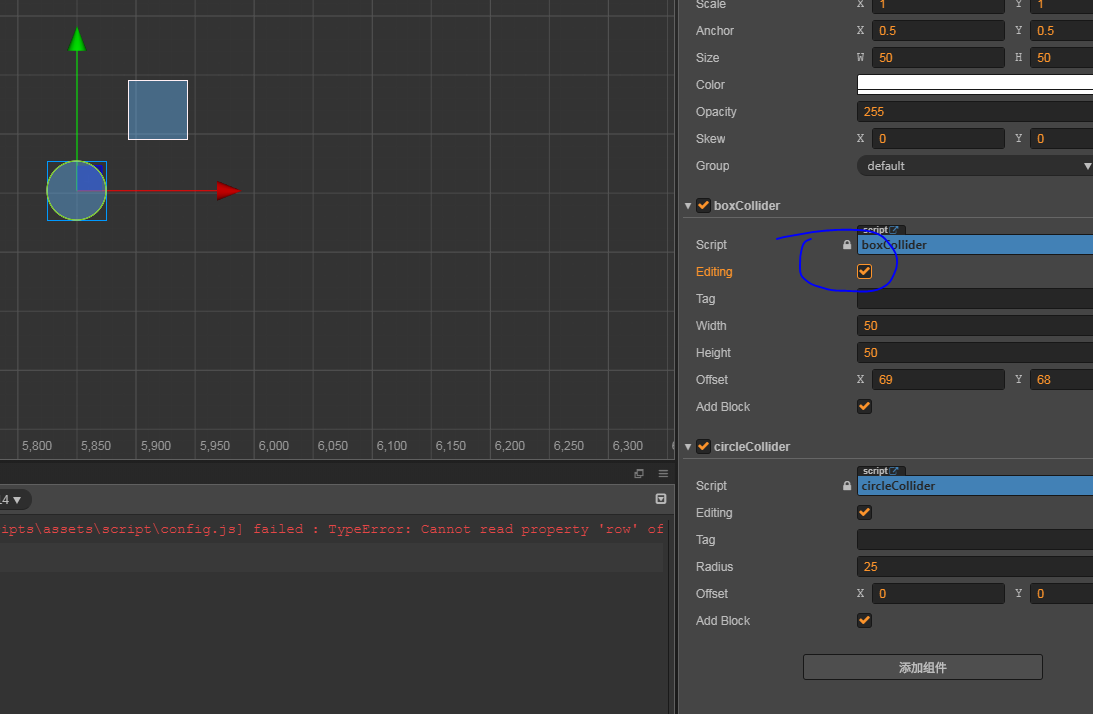Click the console panel popout icon
Screen dimensions: 1093x714
[x=639, y=473]
